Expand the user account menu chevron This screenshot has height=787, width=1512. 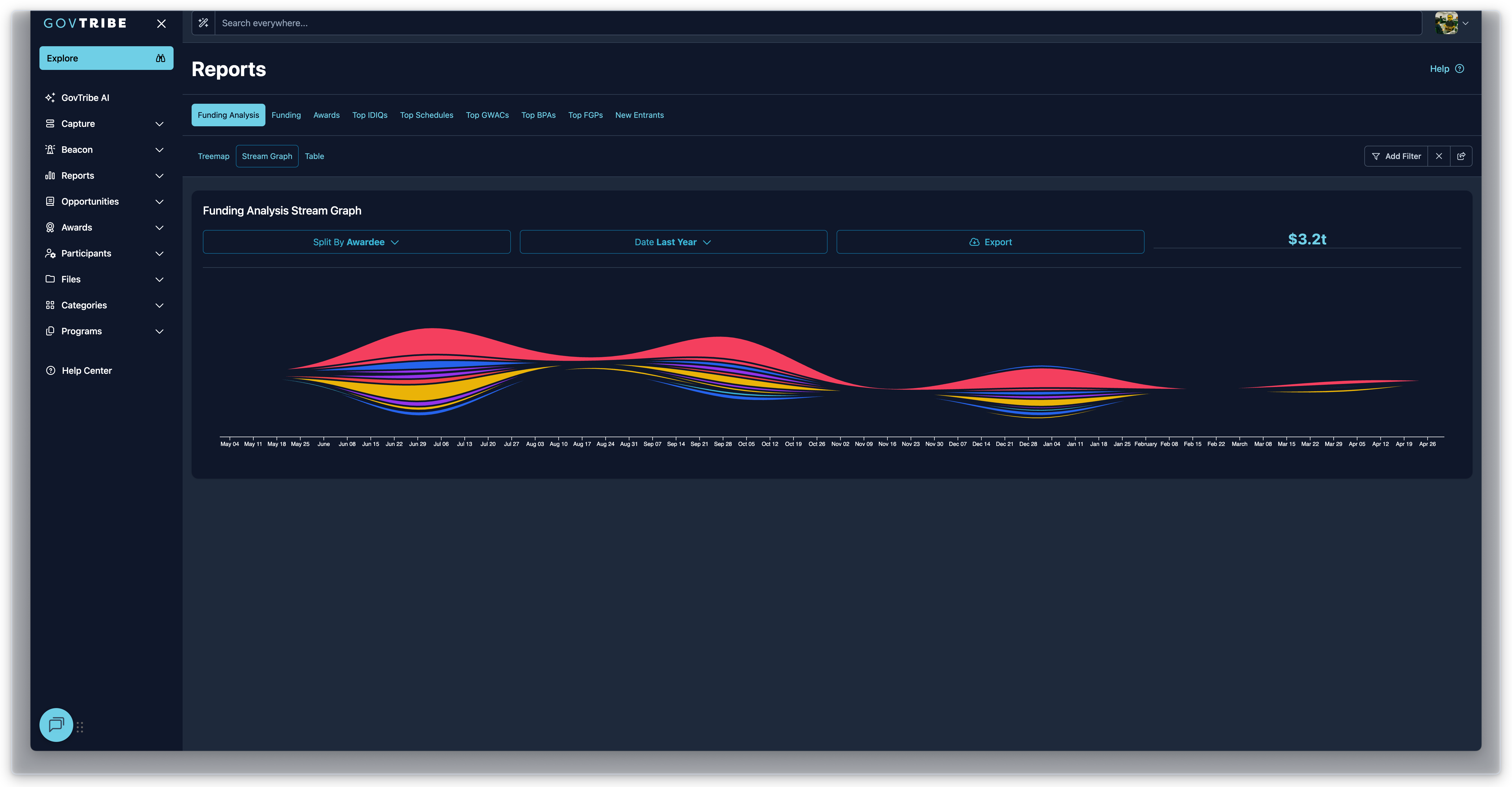coord(1466,23)
